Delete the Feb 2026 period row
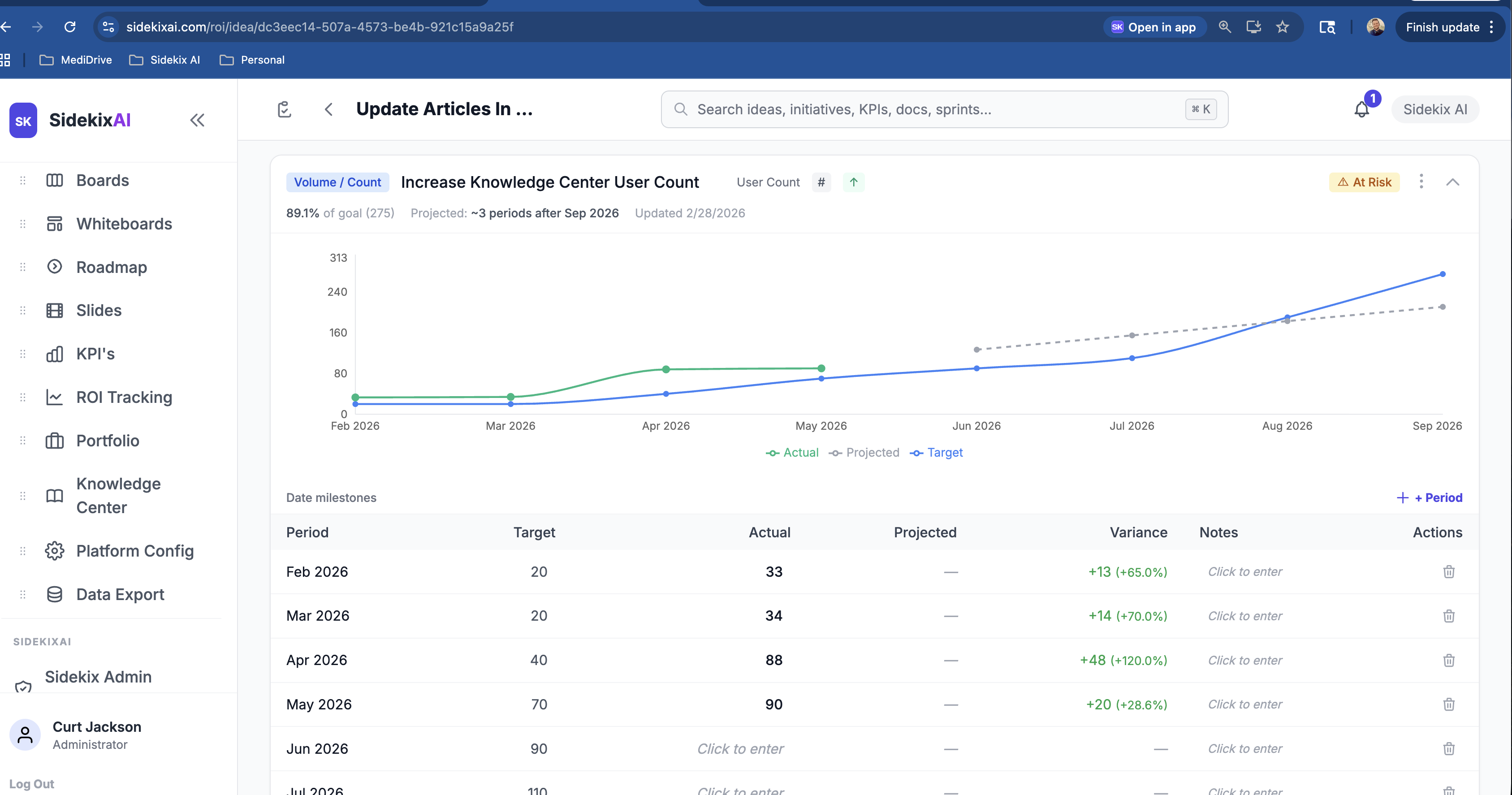 pyautogui.click(x=1449, y=571)
